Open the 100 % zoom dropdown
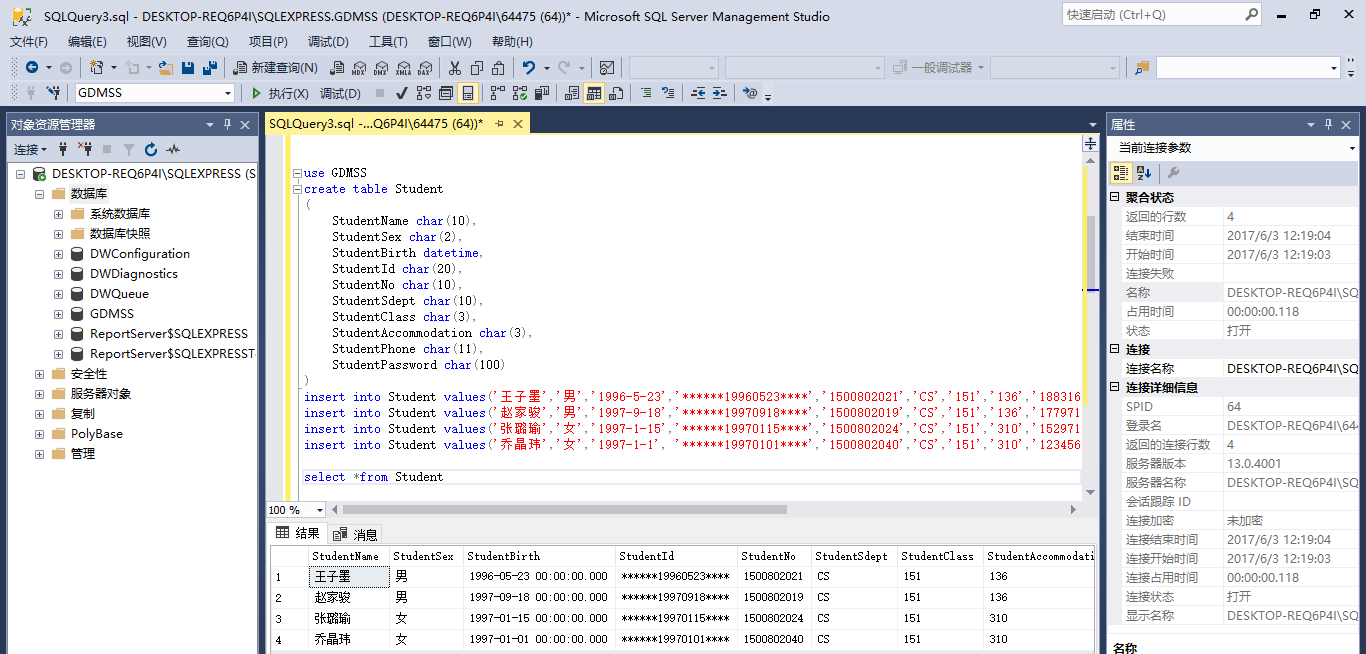This screenshot has width=1366, height=654. [319, 510]
